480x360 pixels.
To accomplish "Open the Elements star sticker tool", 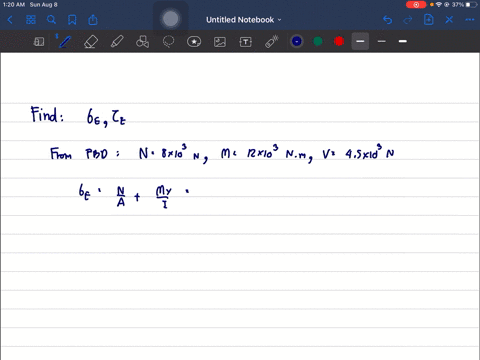I will (194, 42).
